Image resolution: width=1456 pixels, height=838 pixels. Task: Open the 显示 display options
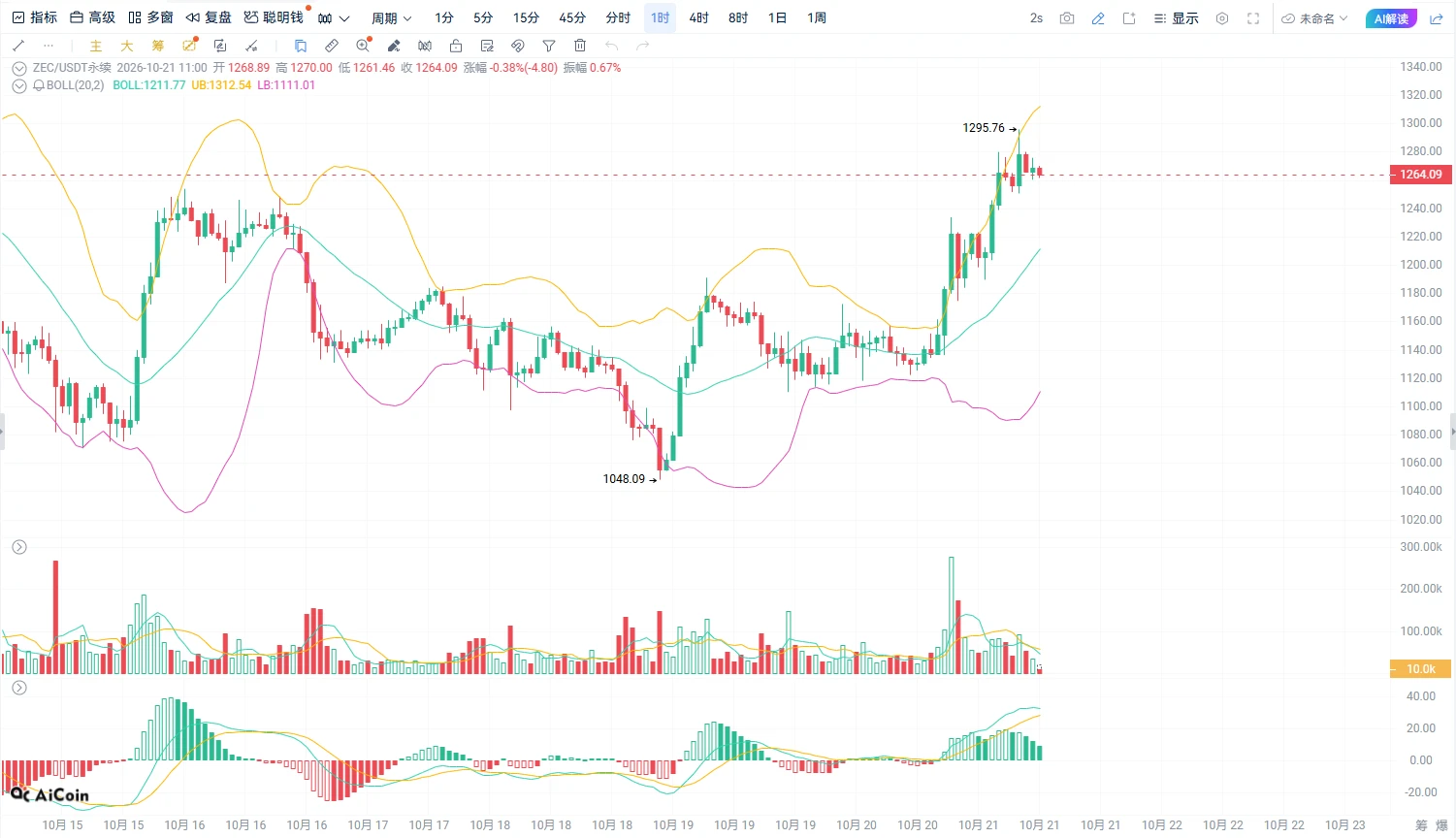[1177, 18]
